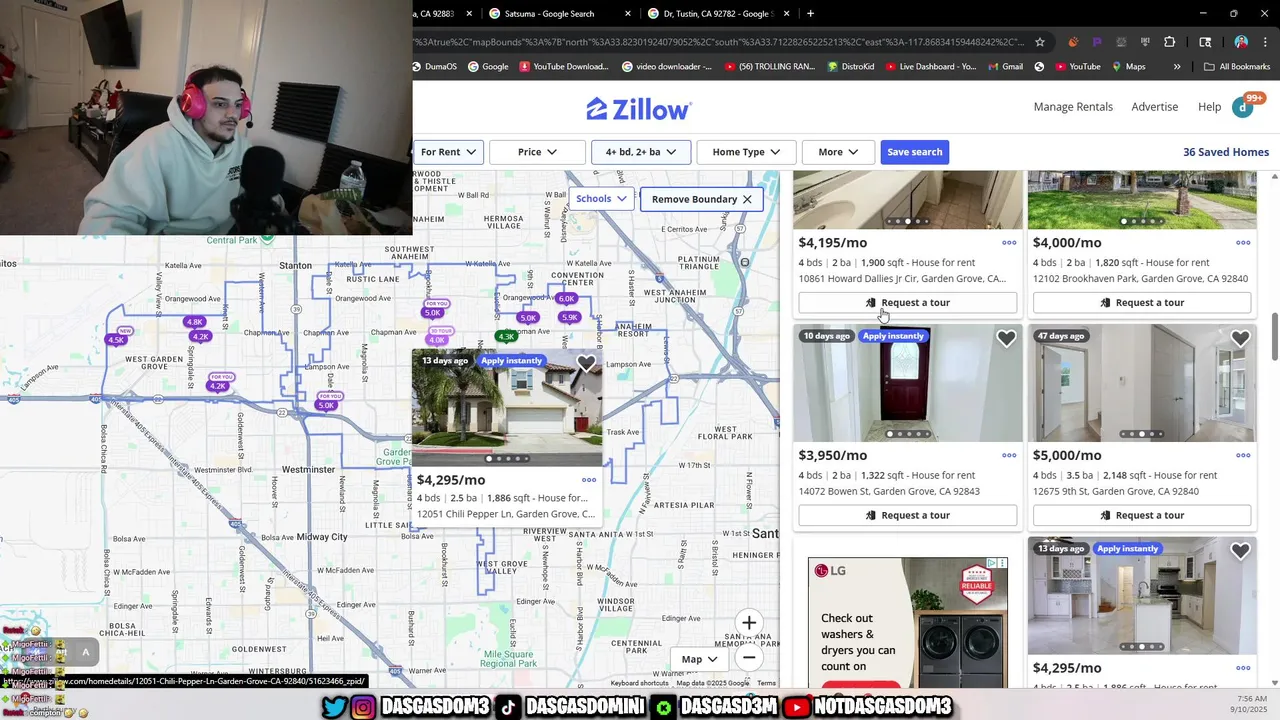Screen dimensions: 1280x720
Task: Click the address 12102 Brookhaven Park, Garden Grove
Action: (x=1140, y=279)
